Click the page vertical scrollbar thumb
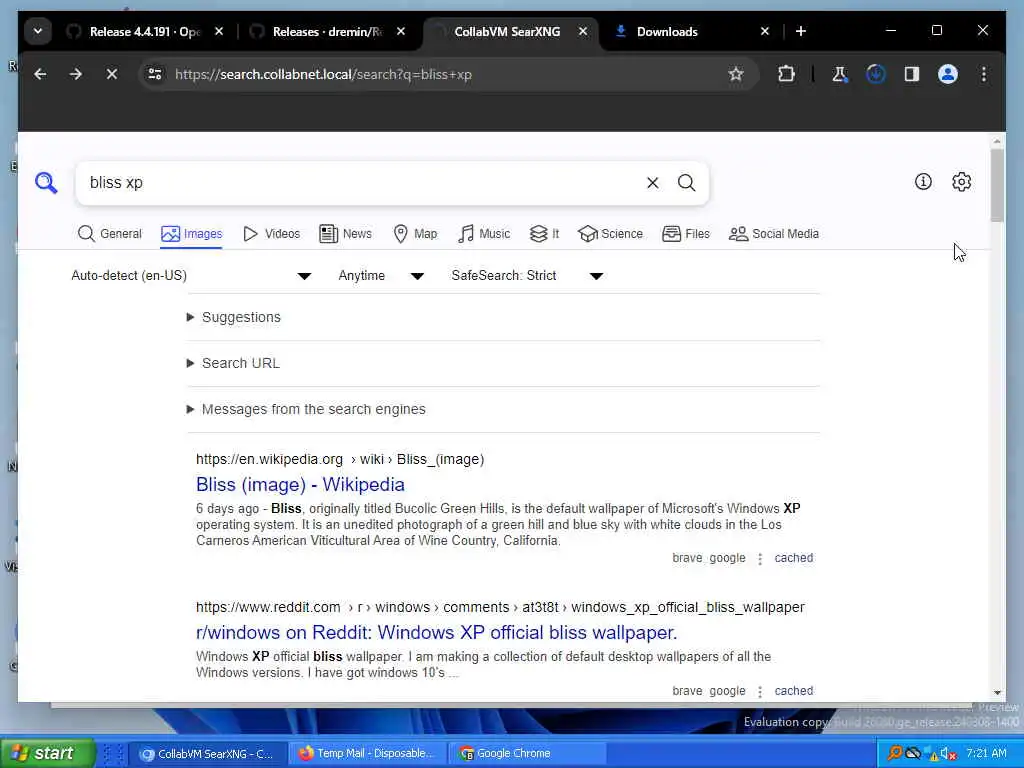 pos(997,185)
